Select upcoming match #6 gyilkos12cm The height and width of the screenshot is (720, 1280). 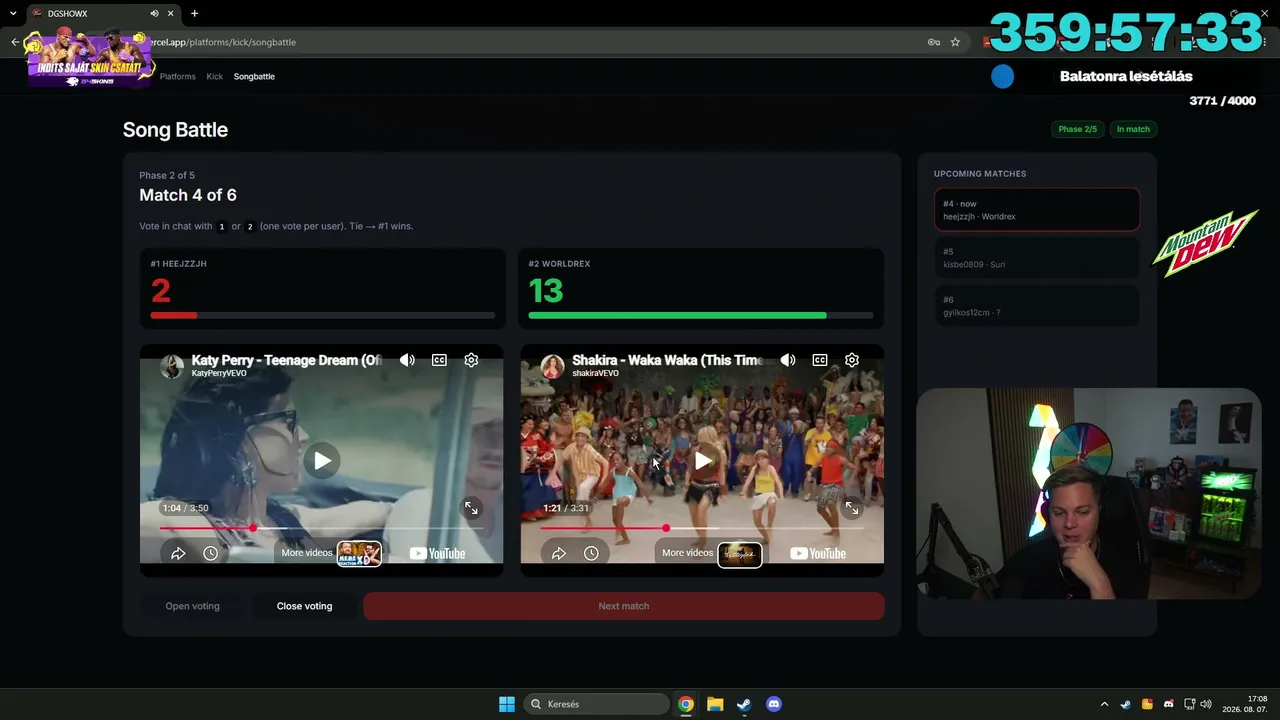click(x=1037, y=306)
